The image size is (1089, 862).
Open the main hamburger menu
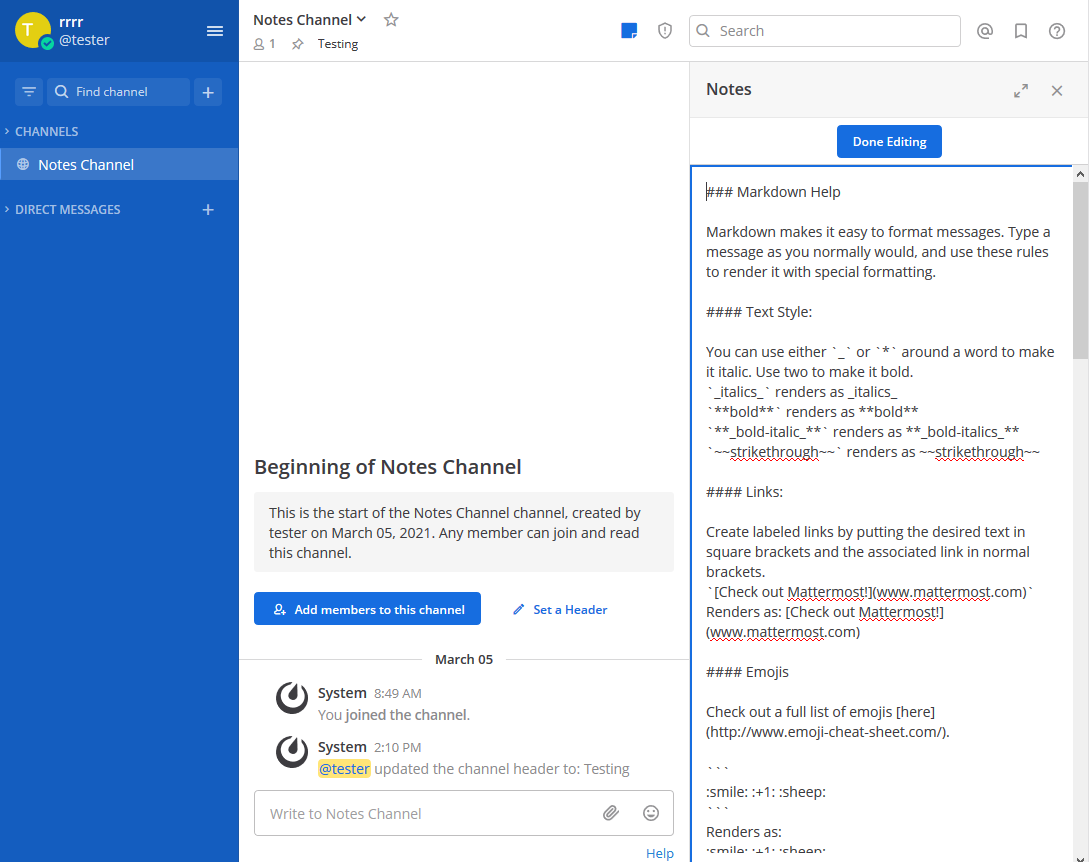point(215,31)
